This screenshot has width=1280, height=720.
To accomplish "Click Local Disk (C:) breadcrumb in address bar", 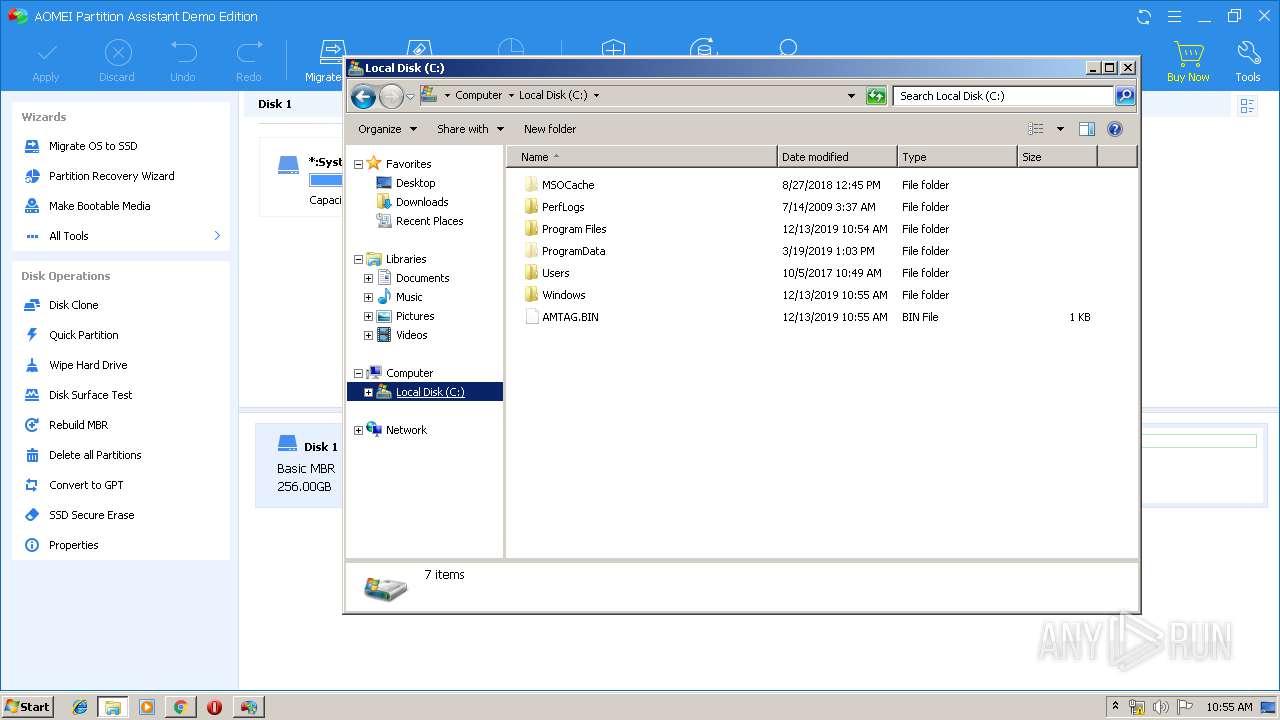I will 553,96.
